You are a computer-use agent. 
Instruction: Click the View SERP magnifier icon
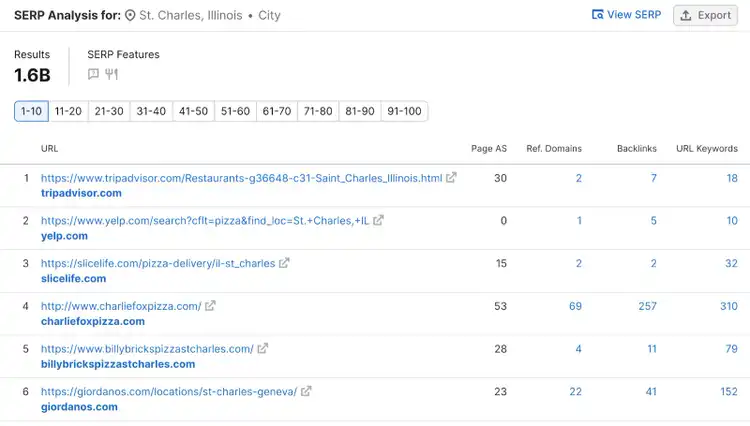tap(597, 14)
